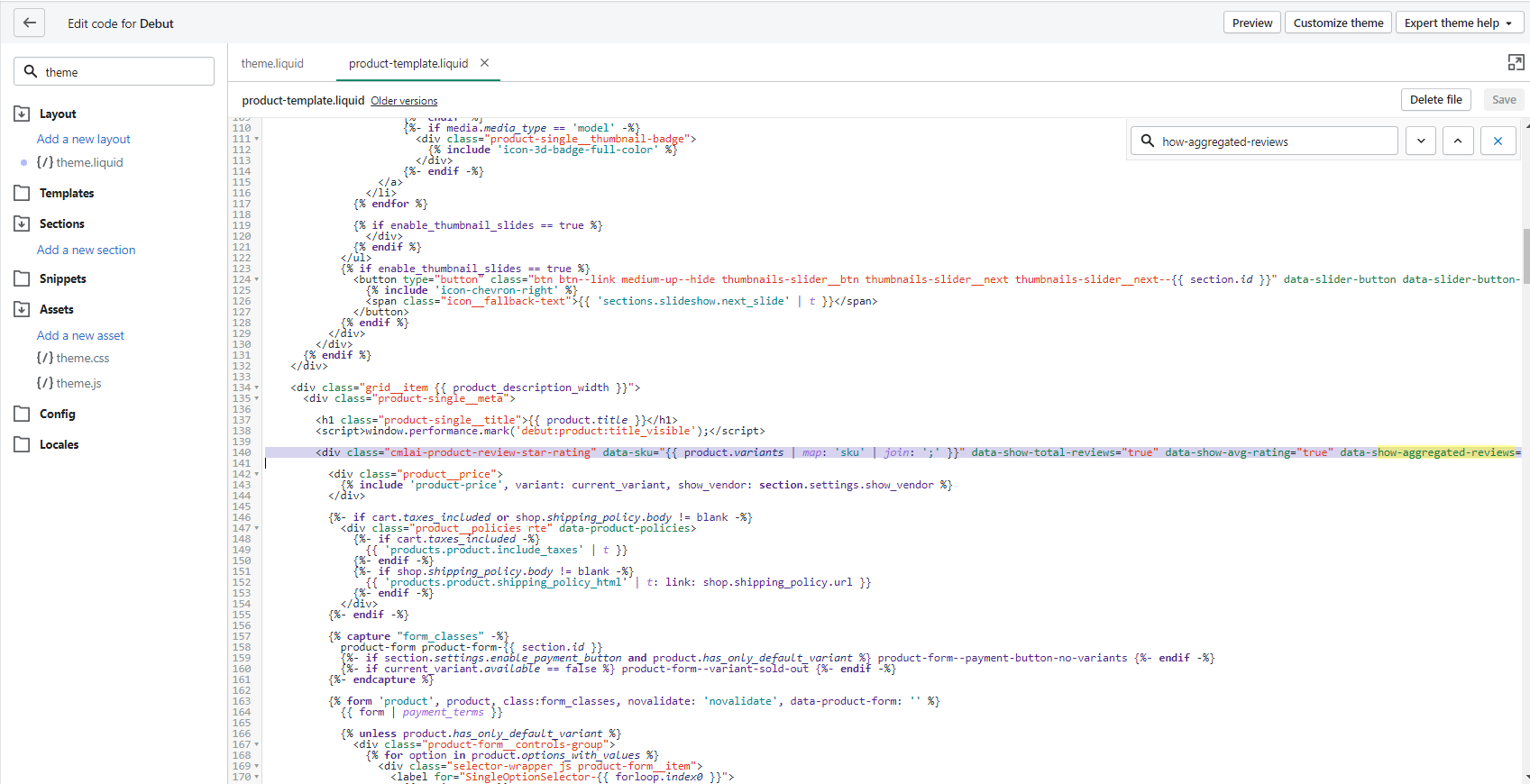The width and height of the screenshot is (1530, 784).
Task: Open the Templates folder icon
Action: click(x=22, y=193)
